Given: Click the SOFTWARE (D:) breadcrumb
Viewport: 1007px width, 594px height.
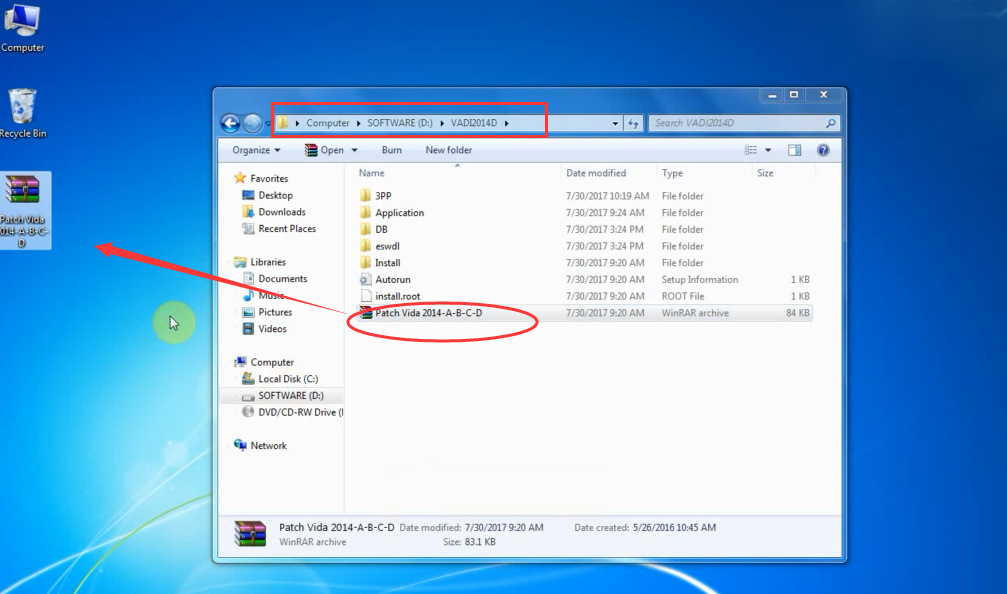Looking at the screenshot, I should tap(399, 123).
